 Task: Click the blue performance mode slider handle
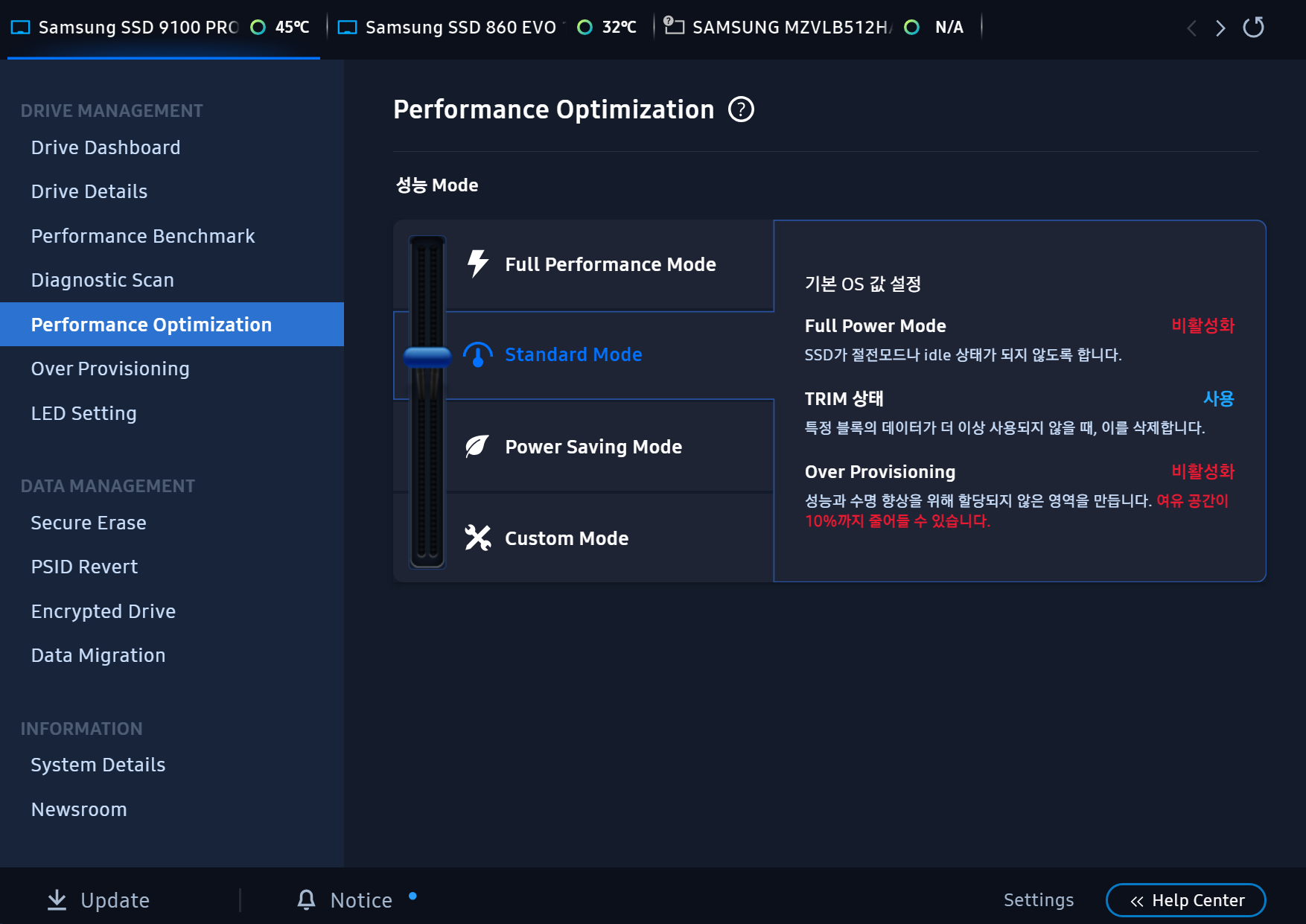[x=427, y=357]
